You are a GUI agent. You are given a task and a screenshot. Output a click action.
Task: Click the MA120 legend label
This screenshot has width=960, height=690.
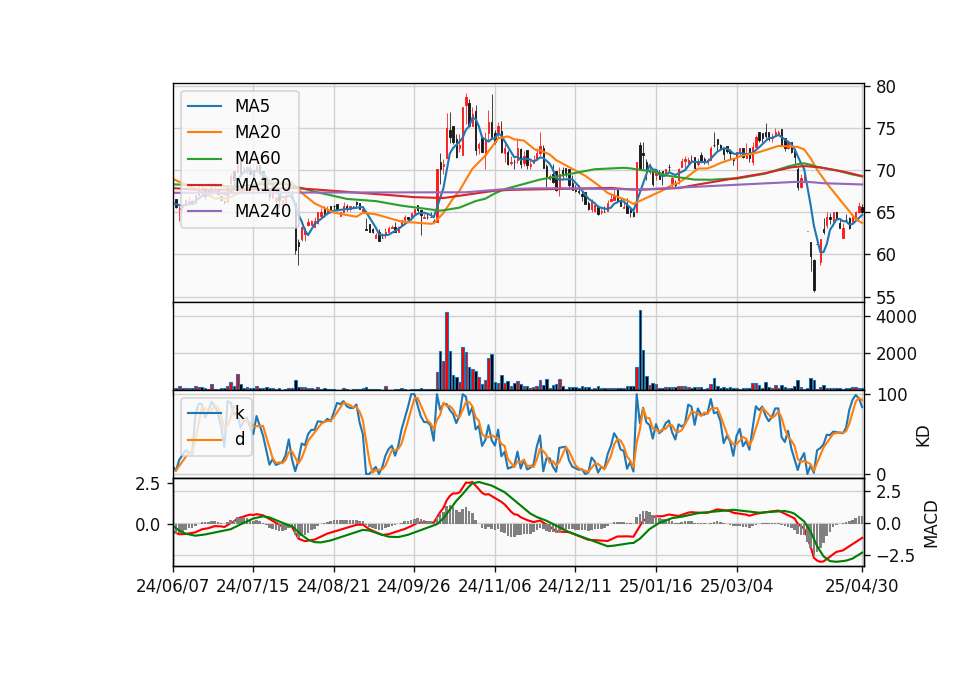tap(263, 184)
